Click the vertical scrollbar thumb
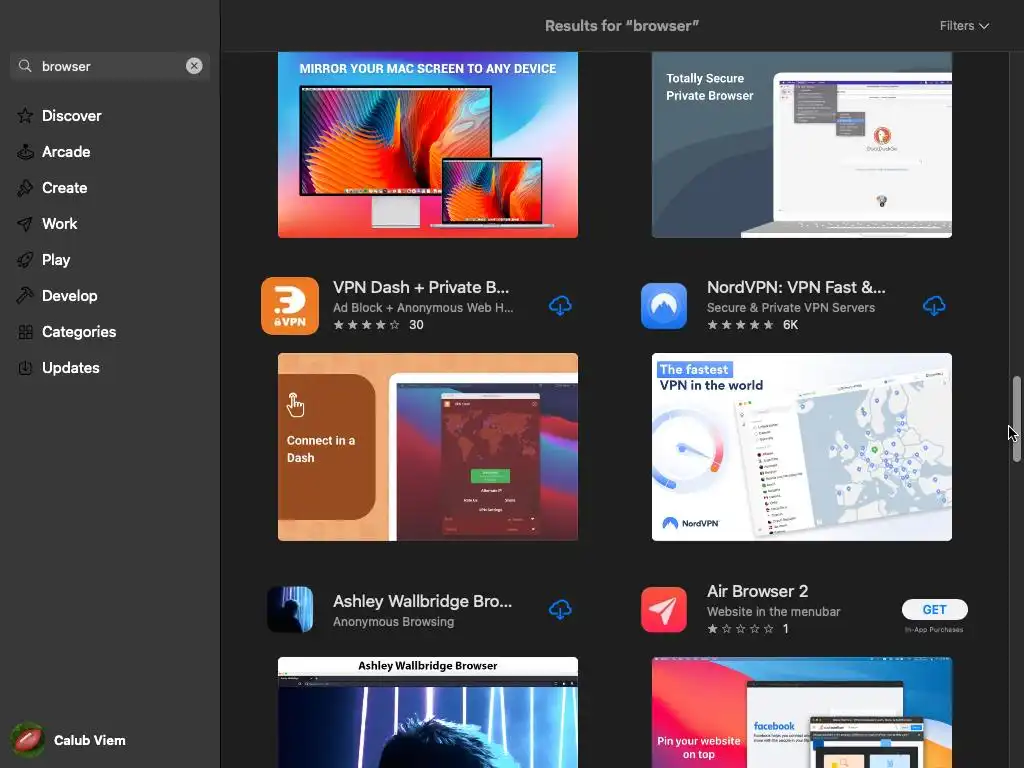This screenshot has height=768, width=1024. pos(1016,419)
